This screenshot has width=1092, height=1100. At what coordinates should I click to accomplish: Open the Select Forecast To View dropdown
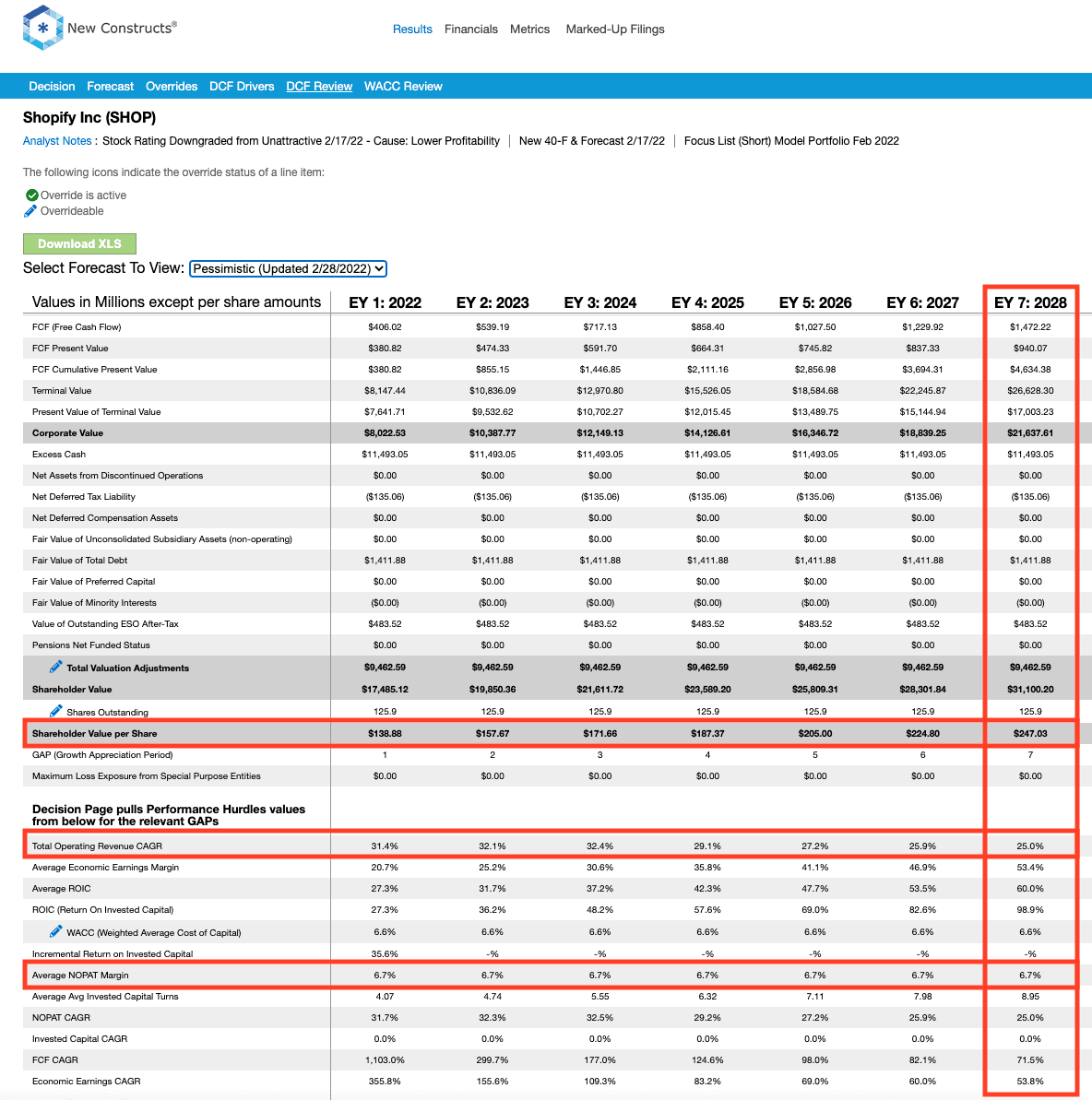(288, 268)
